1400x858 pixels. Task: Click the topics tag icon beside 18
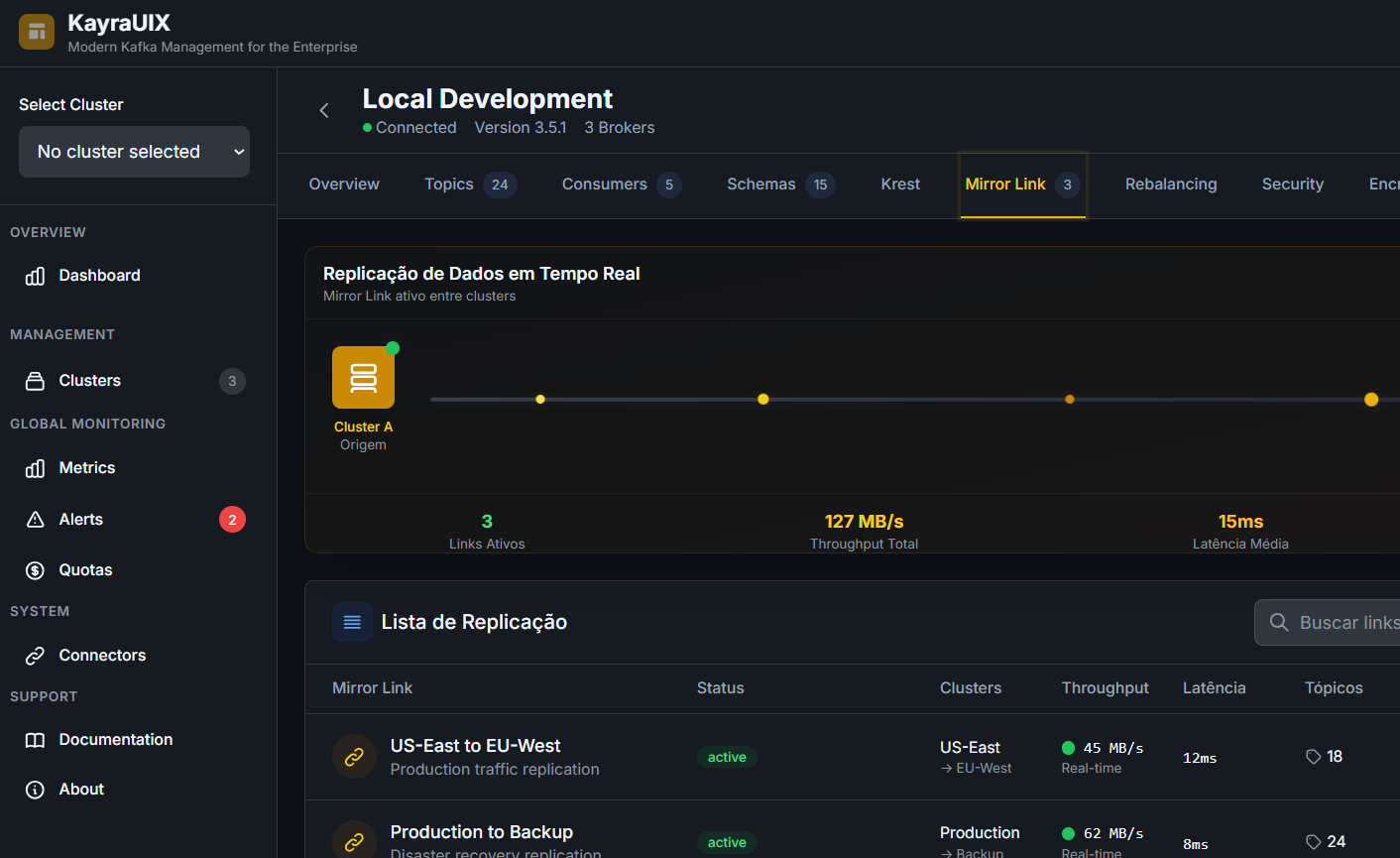(x=1314, y=757)
